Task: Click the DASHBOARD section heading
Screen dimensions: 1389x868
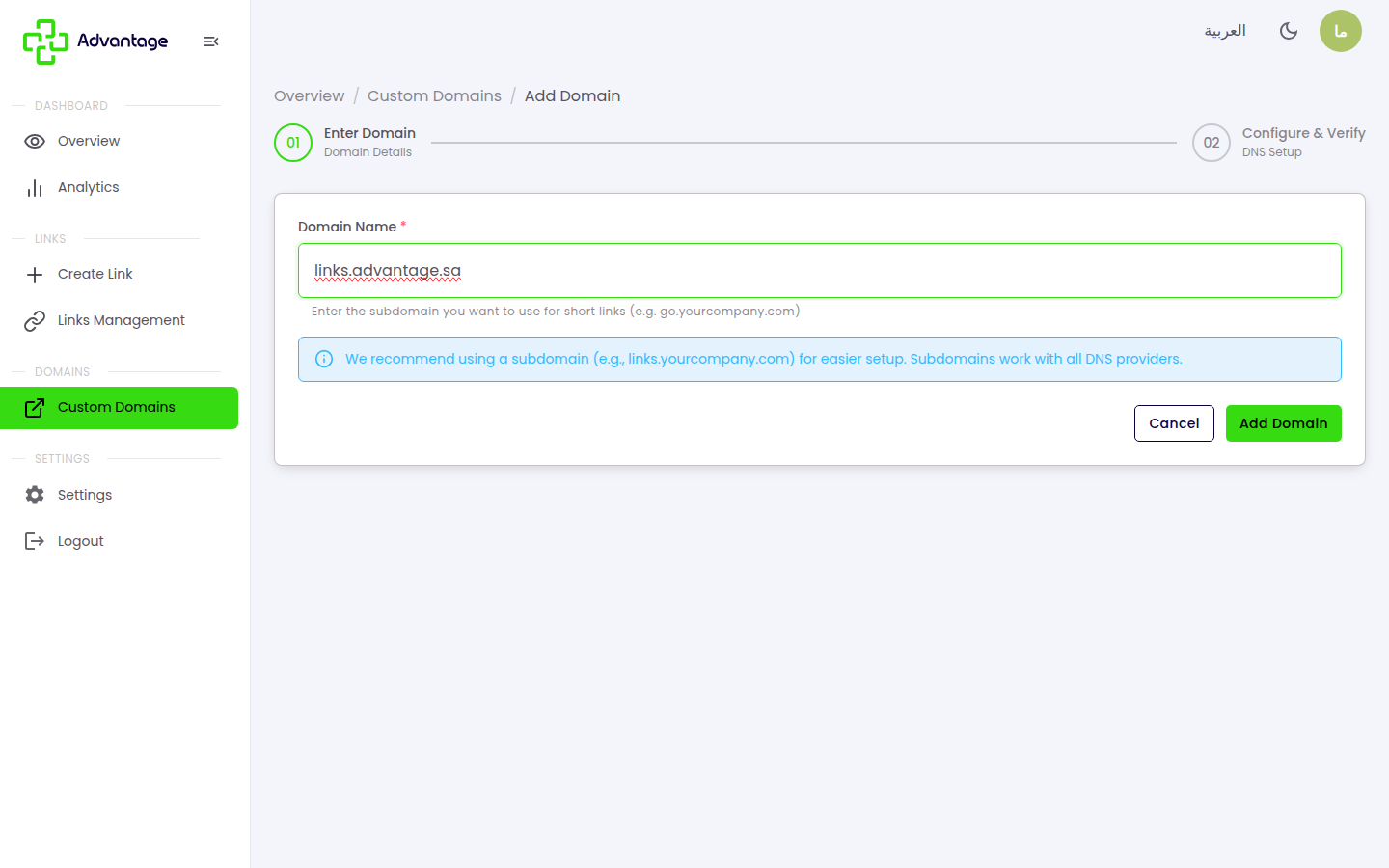Action: [71, 106]
